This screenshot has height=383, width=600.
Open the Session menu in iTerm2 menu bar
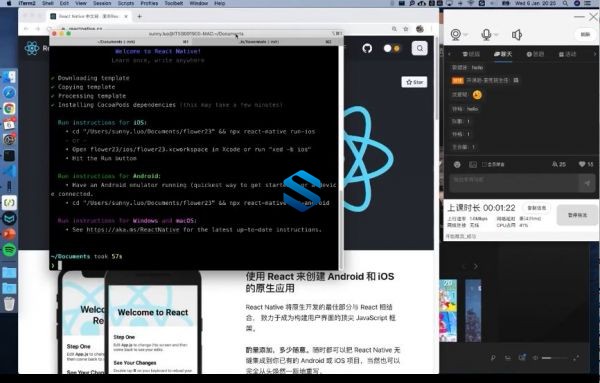[102, 3]
